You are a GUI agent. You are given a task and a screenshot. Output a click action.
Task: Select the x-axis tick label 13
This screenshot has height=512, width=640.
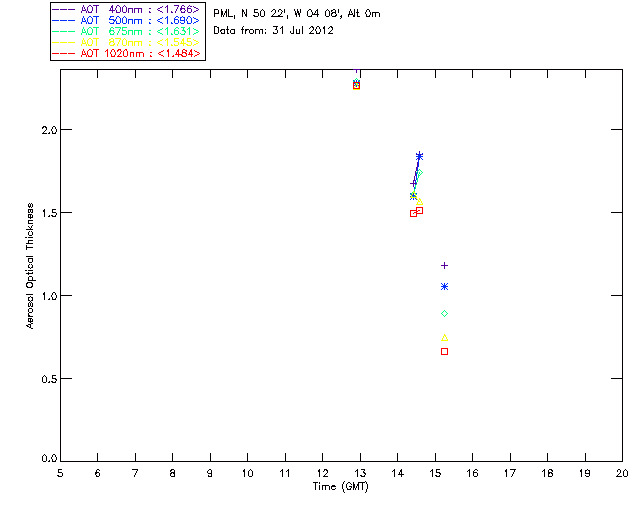[x=360, y=473]
